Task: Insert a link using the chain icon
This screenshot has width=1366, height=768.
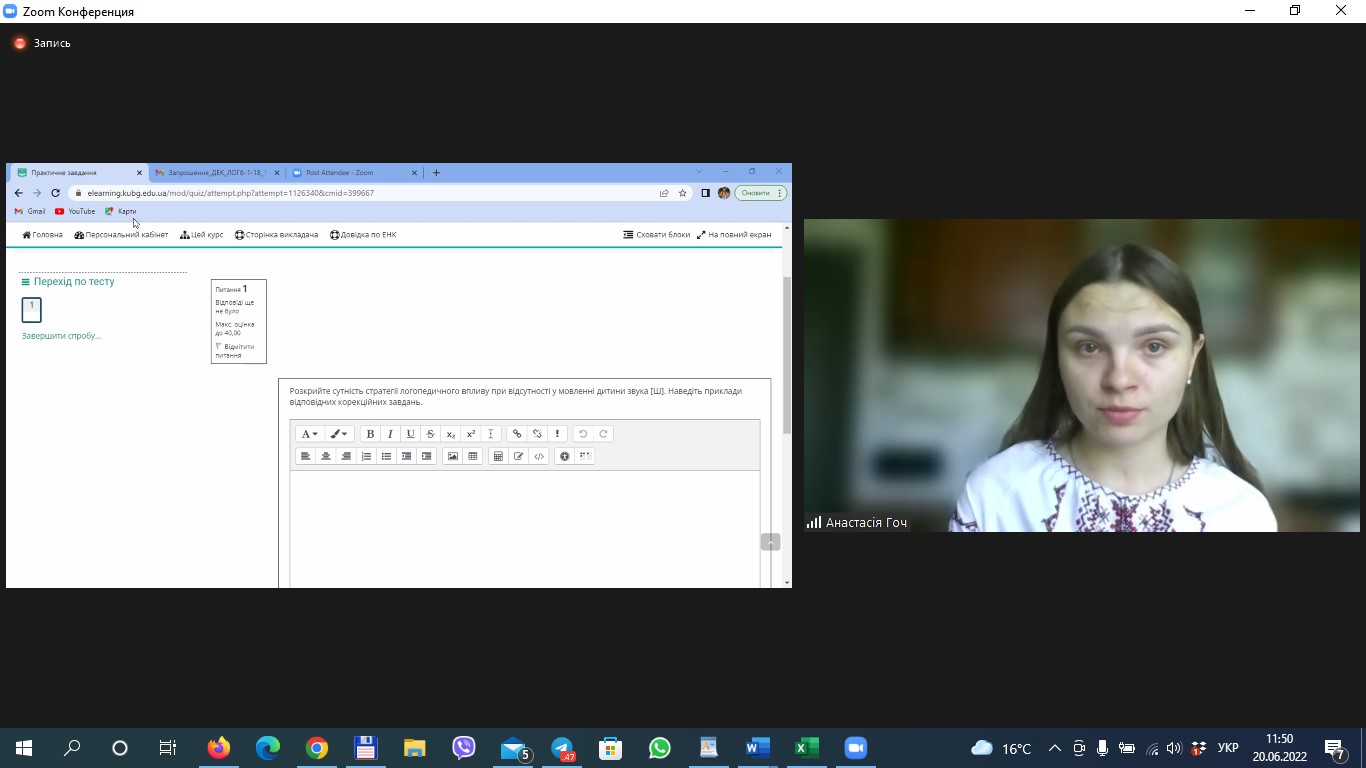Action: (x=516, y=434)
